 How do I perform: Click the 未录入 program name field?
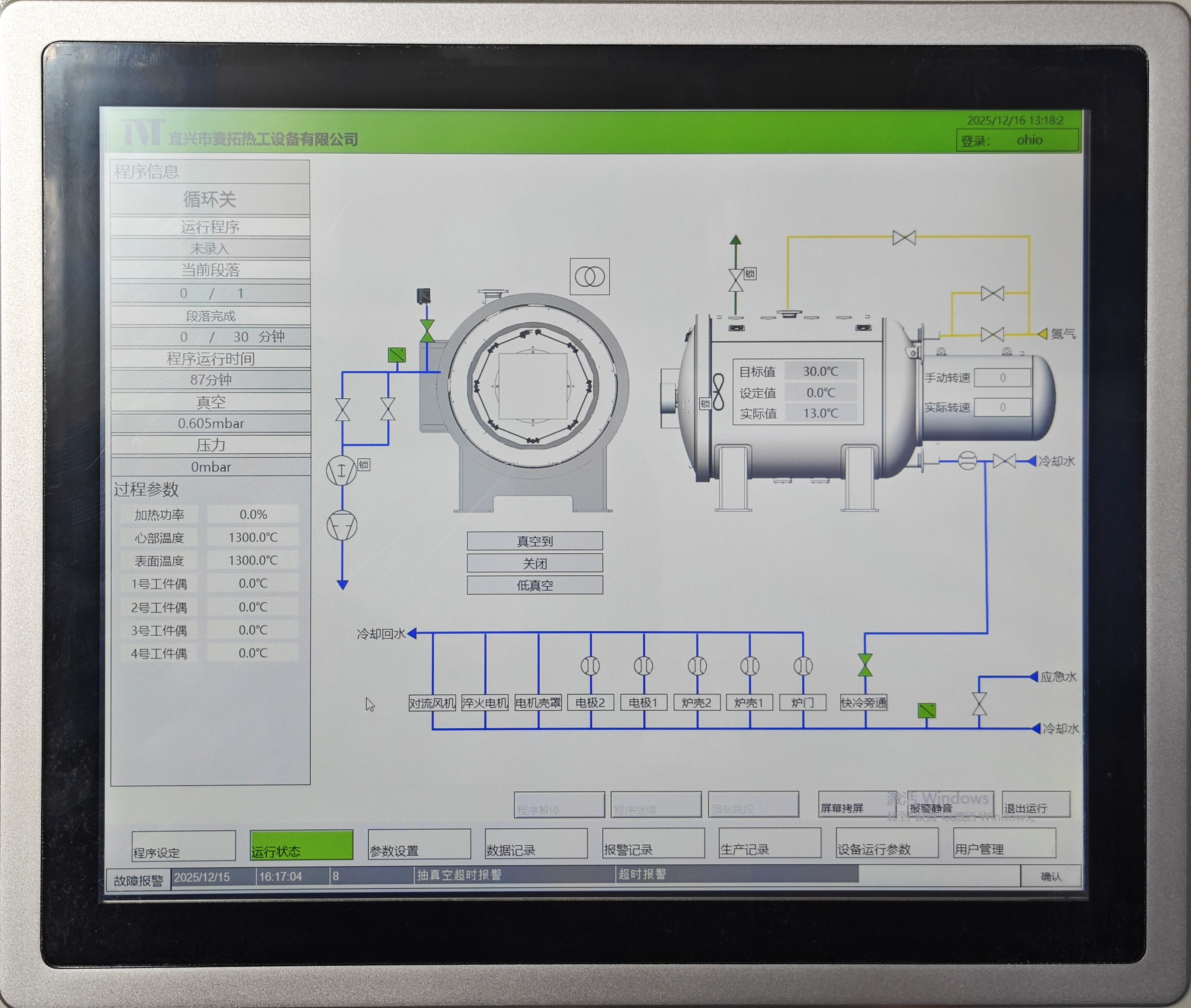click(210, 249)
